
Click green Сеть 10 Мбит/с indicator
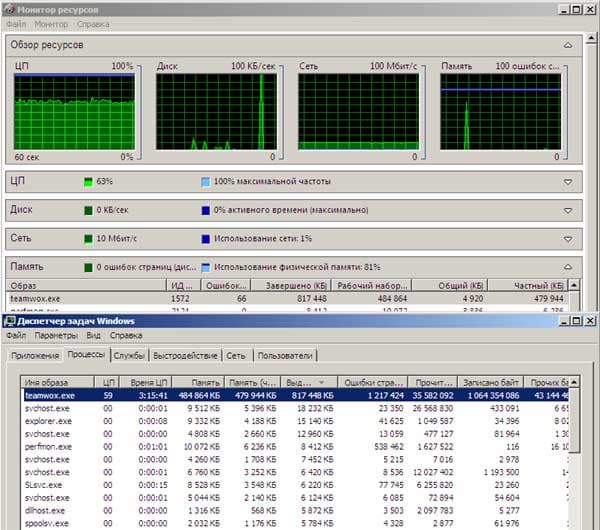click(88, 239)
